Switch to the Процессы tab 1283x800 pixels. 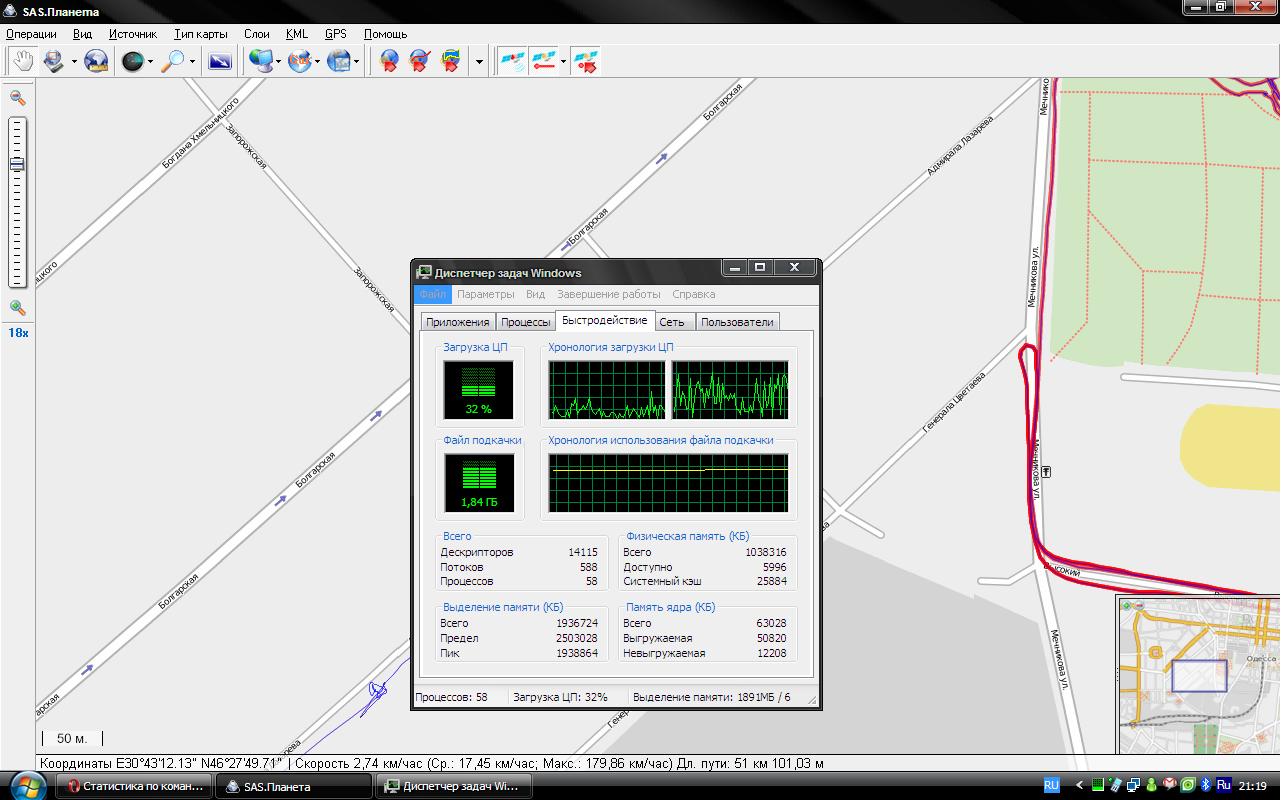pyautogui.click(x=525, y=322)
